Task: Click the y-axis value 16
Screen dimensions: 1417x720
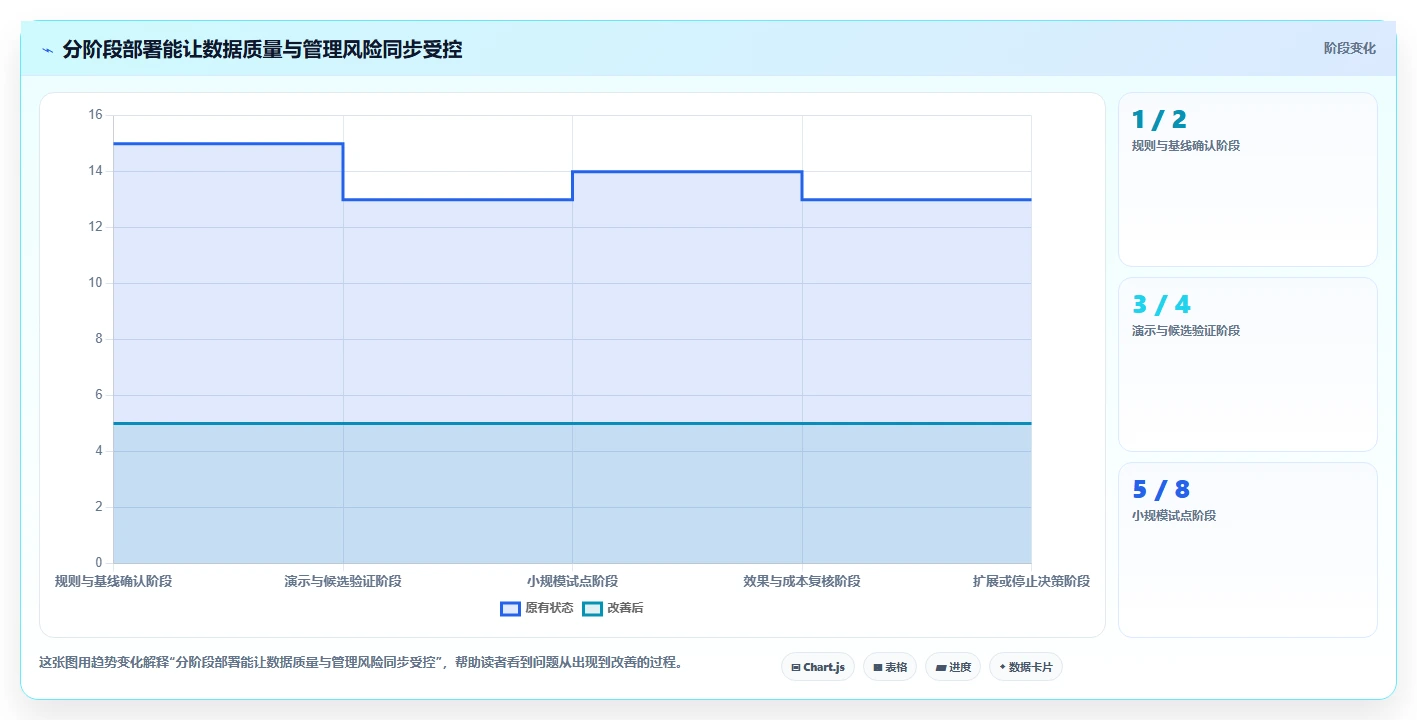Action: [x=96, y=115]
